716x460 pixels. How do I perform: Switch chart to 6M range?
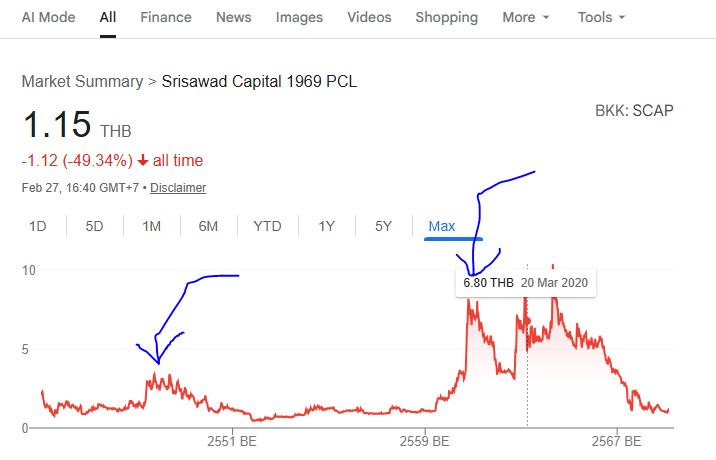pyautogui.click(x=208, y=226)
